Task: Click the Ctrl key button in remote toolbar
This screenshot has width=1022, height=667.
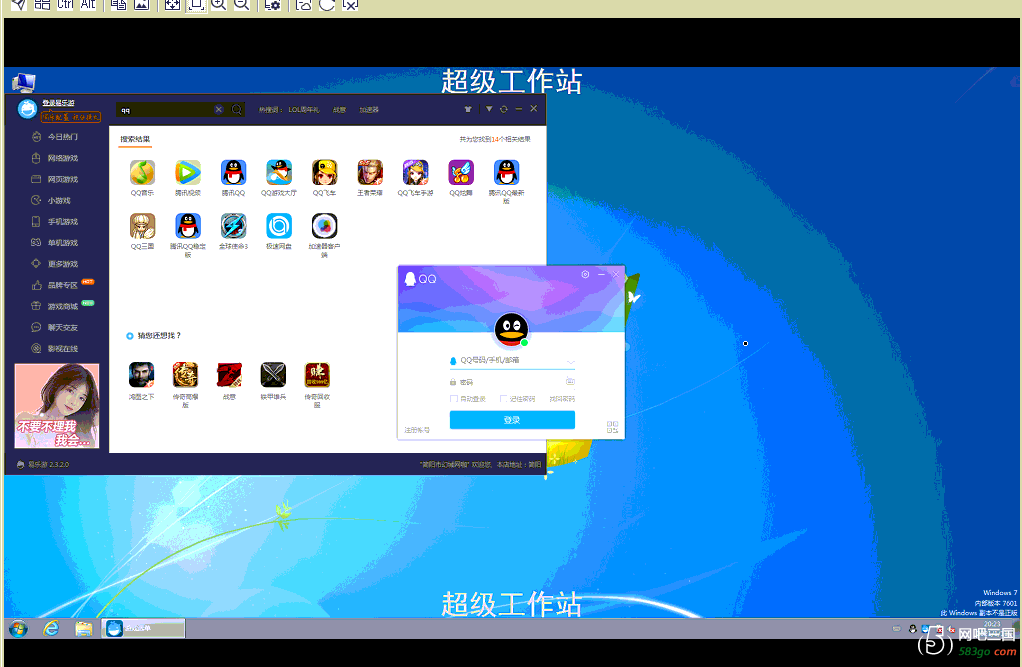Action: [x=65, y=5]
